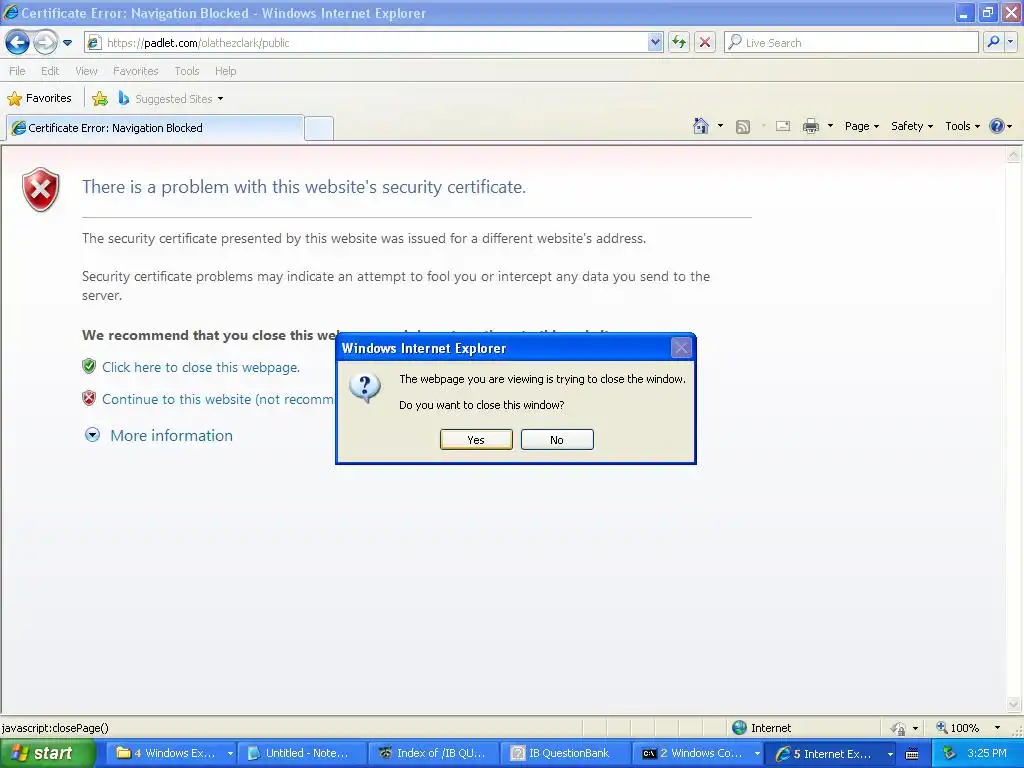Expand zoom level dropdown arrow

click(997, 728)
